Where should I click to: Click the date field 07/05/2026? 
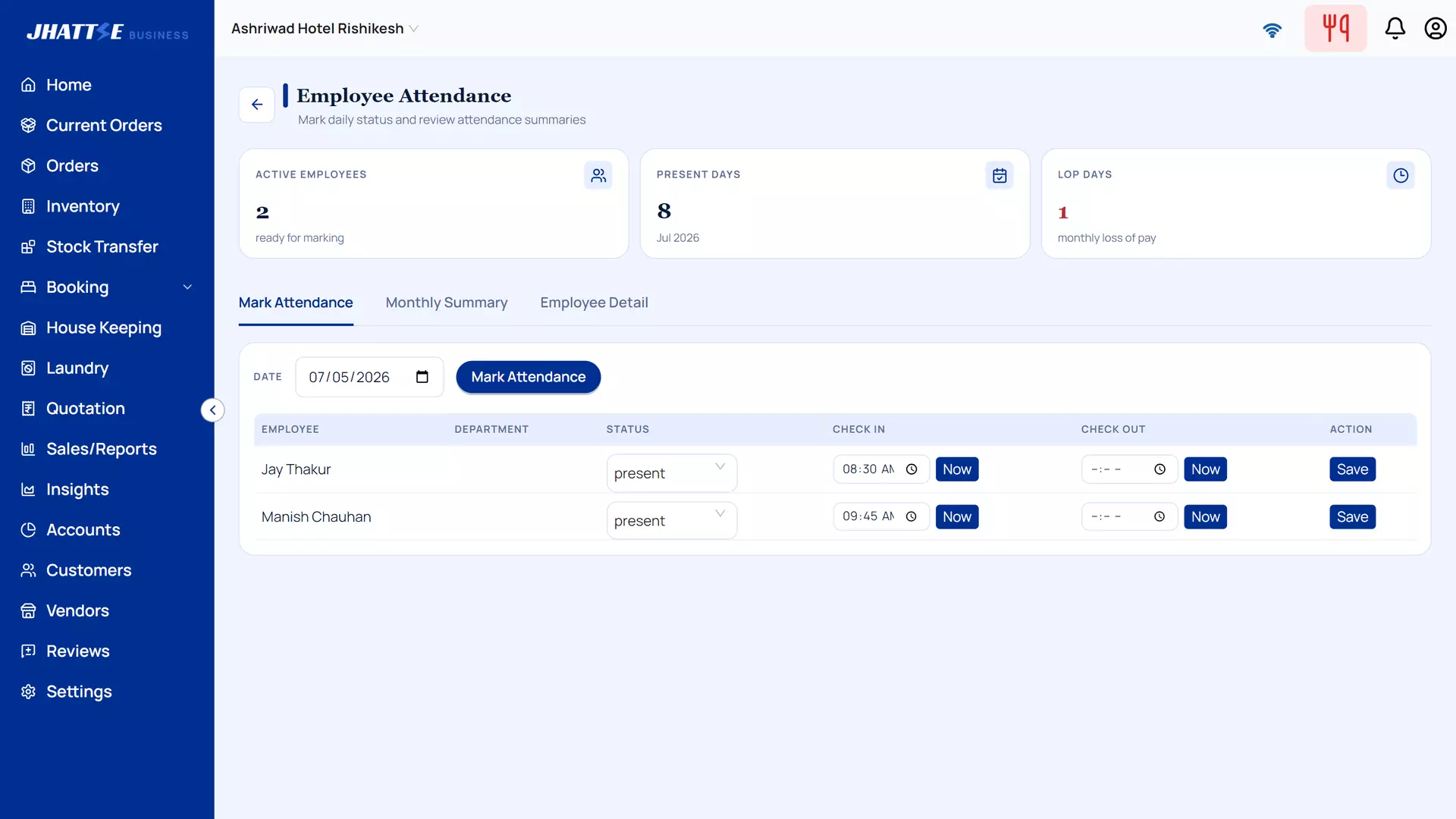(x=369, y=377)
